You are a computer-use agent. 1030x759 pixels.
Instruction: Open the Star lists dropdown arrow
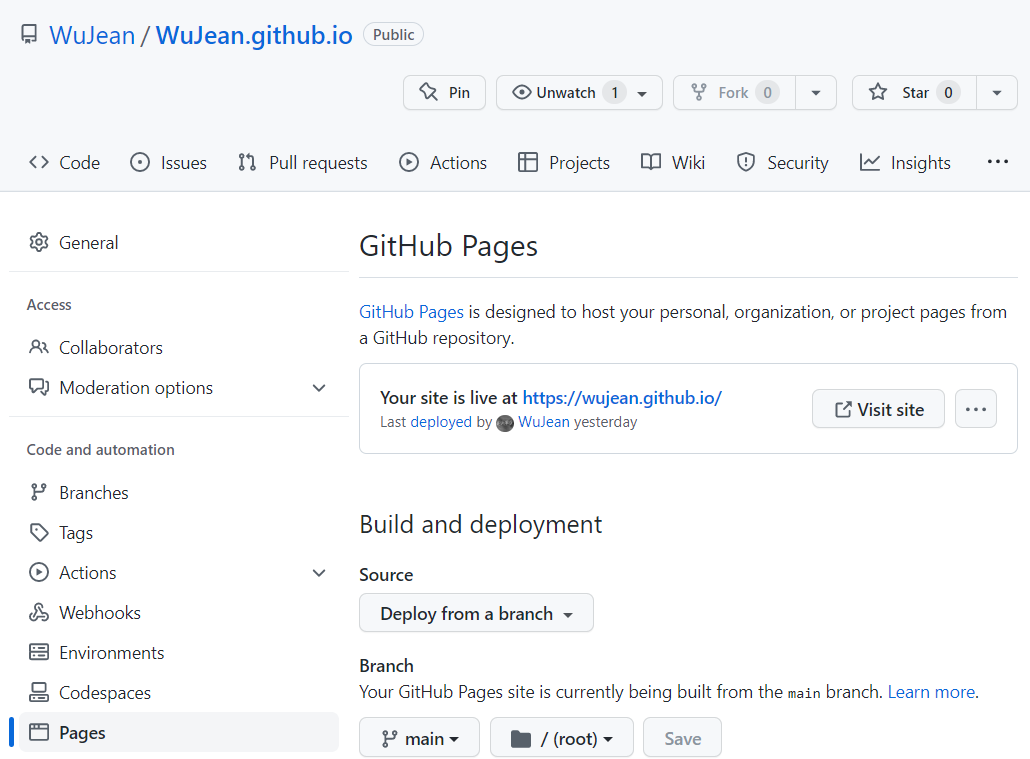point(997,93)
